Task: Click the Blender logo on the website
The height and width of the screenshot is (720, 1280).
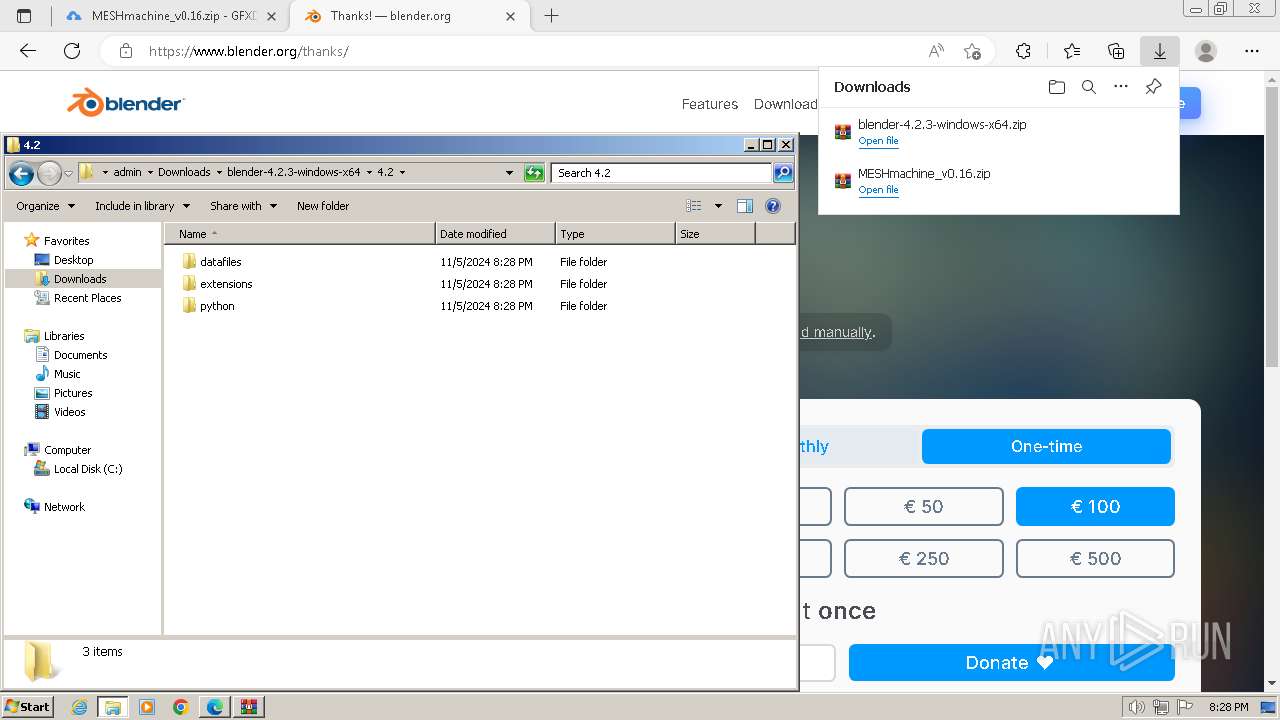Action: pyautogui.click(x=126, y=103)
